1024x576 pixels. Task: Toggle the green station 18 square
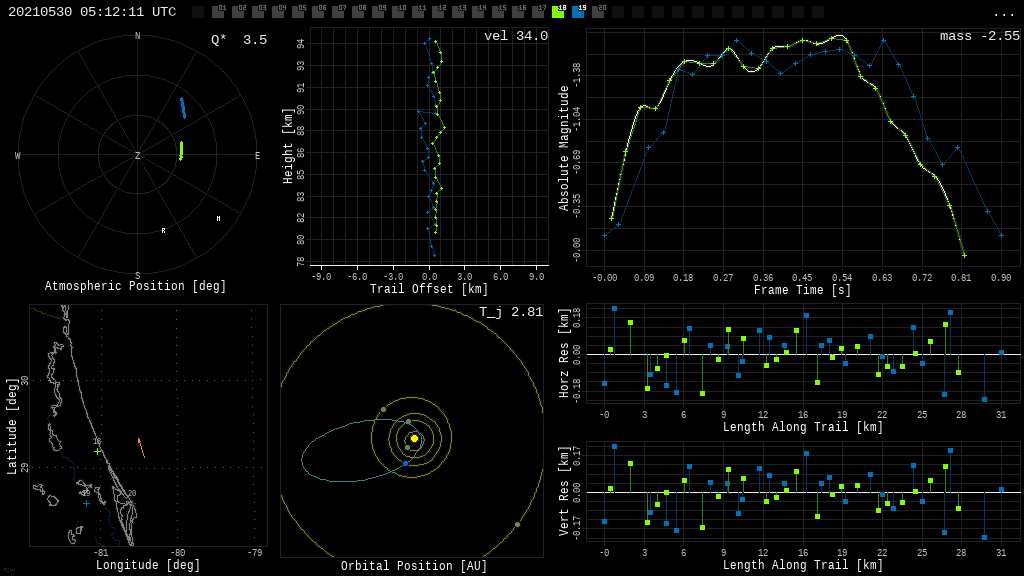click(x=558, y=12)
